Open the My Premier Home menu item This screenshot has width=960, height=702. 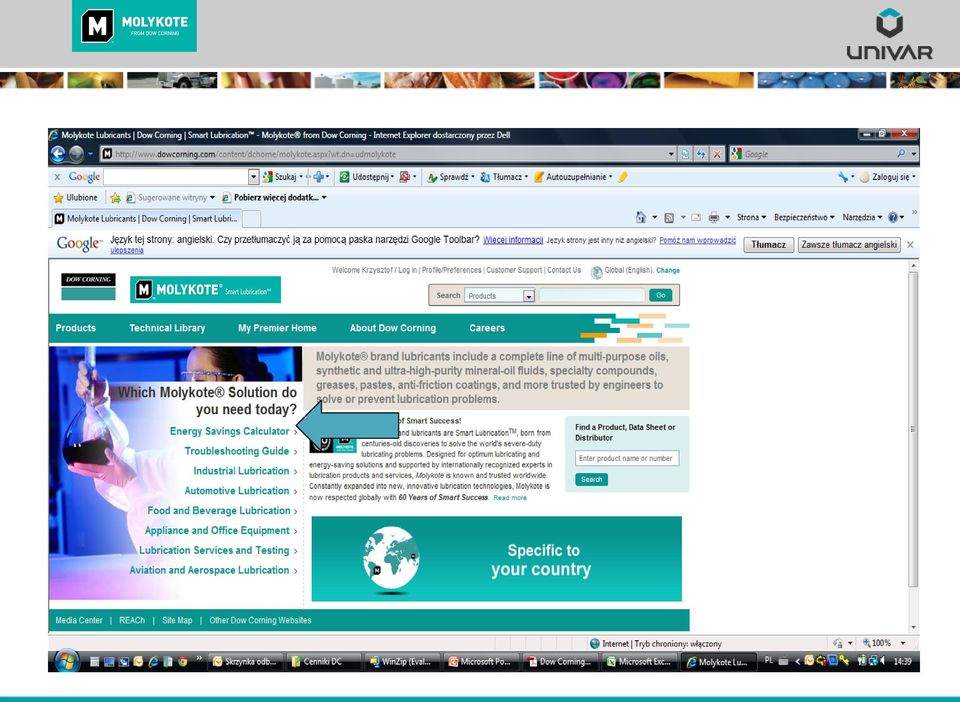(277, 328)
